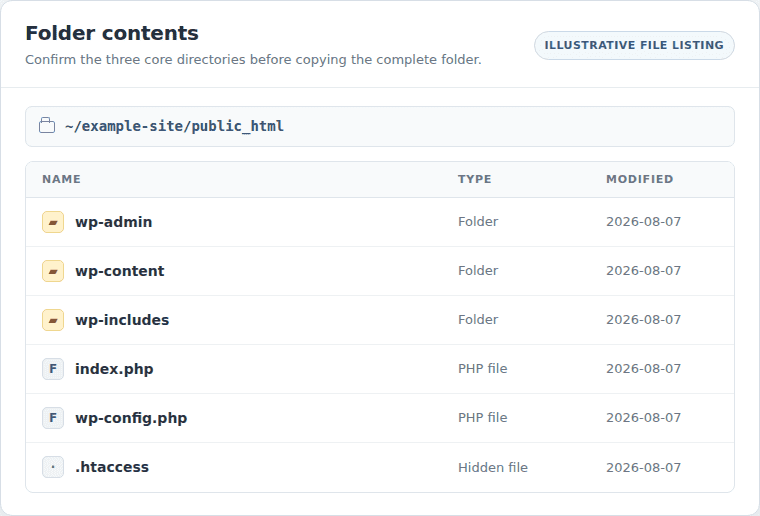The width and height of the screenshot is (760, 516).
Task: Click the Folder type cell for wp-admin
Action: [478, 222]
